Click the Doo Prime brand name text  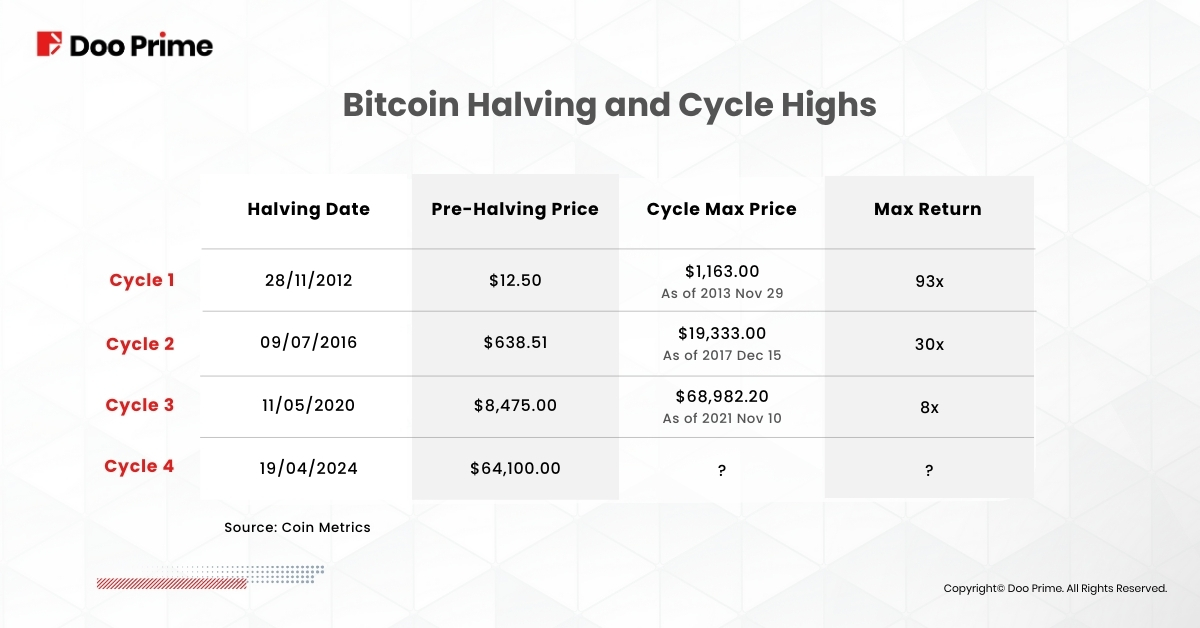[141, 46]
